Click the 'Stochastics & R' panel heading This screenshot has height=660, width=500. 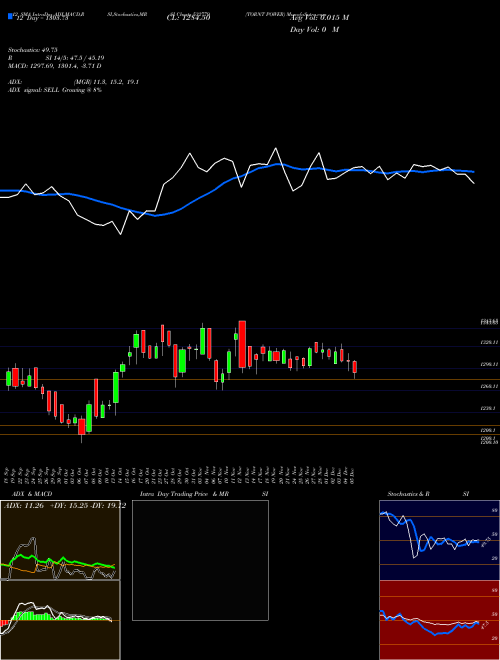pyautogui.click(x=409, y=494)
